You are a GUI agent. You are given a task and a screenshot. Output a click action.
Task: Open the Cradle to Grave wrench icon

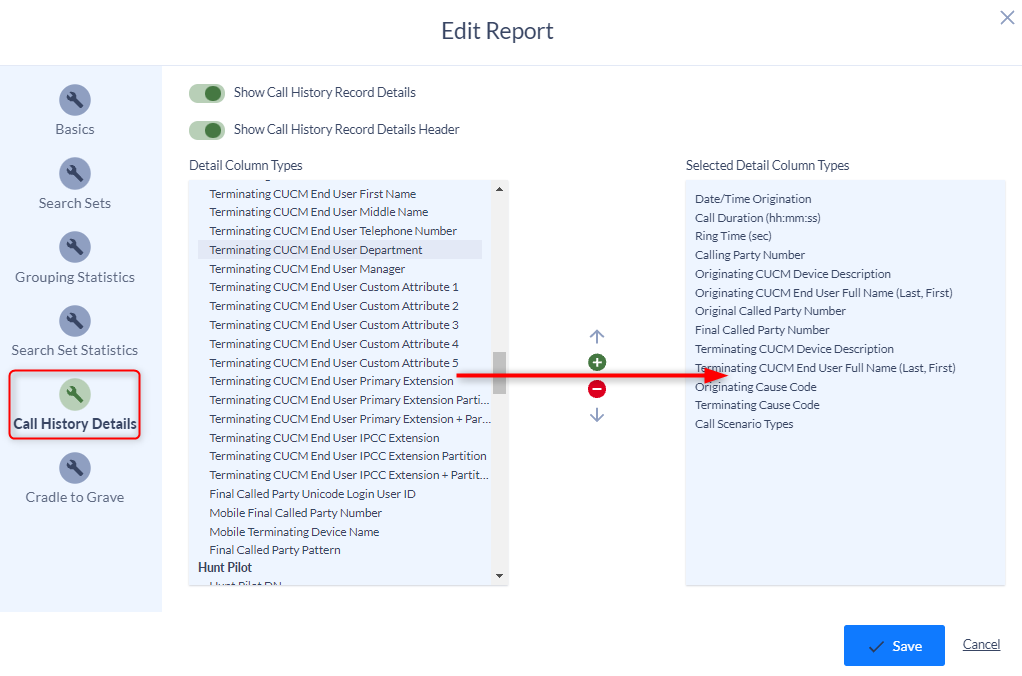coord(75,468)
